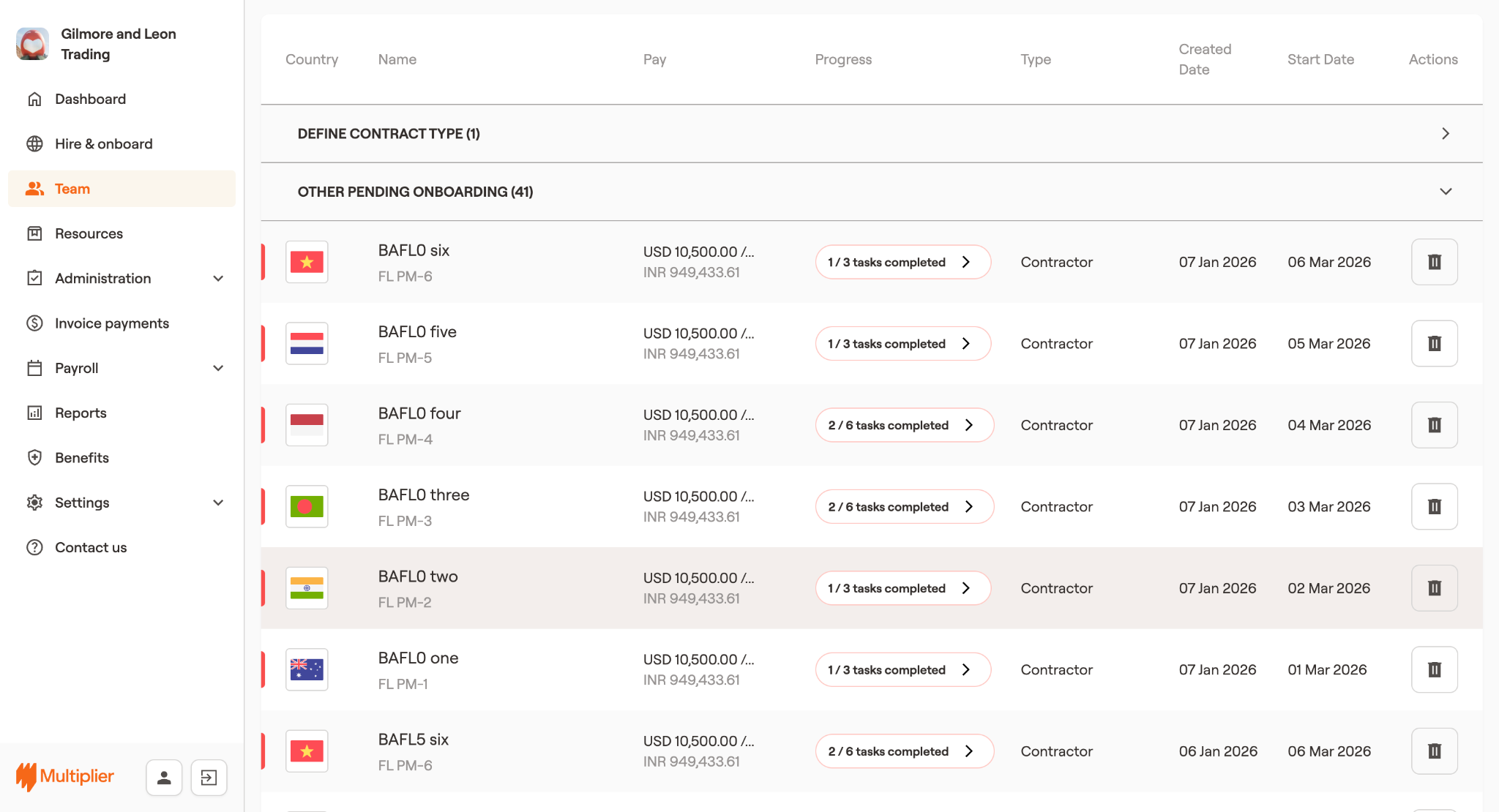Viewport: 1499px width, 812px height.
Task: Collapse Other Pending Onboarding section
Action: click(x=1445, y=192)
